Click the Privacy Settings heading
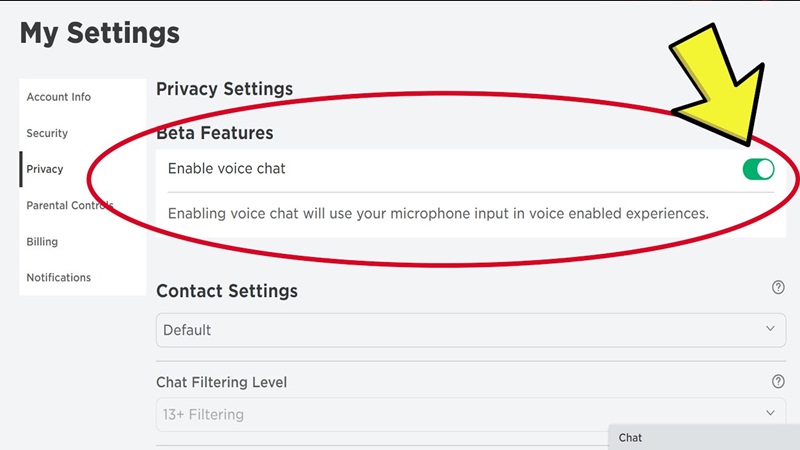Screen dimensions: 800x450 [x=224, y=89]
